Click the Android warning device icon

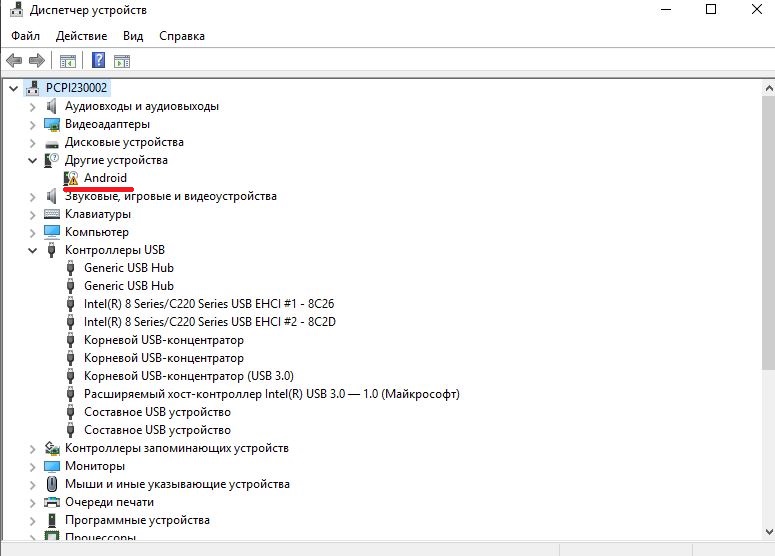pos(71,178)
